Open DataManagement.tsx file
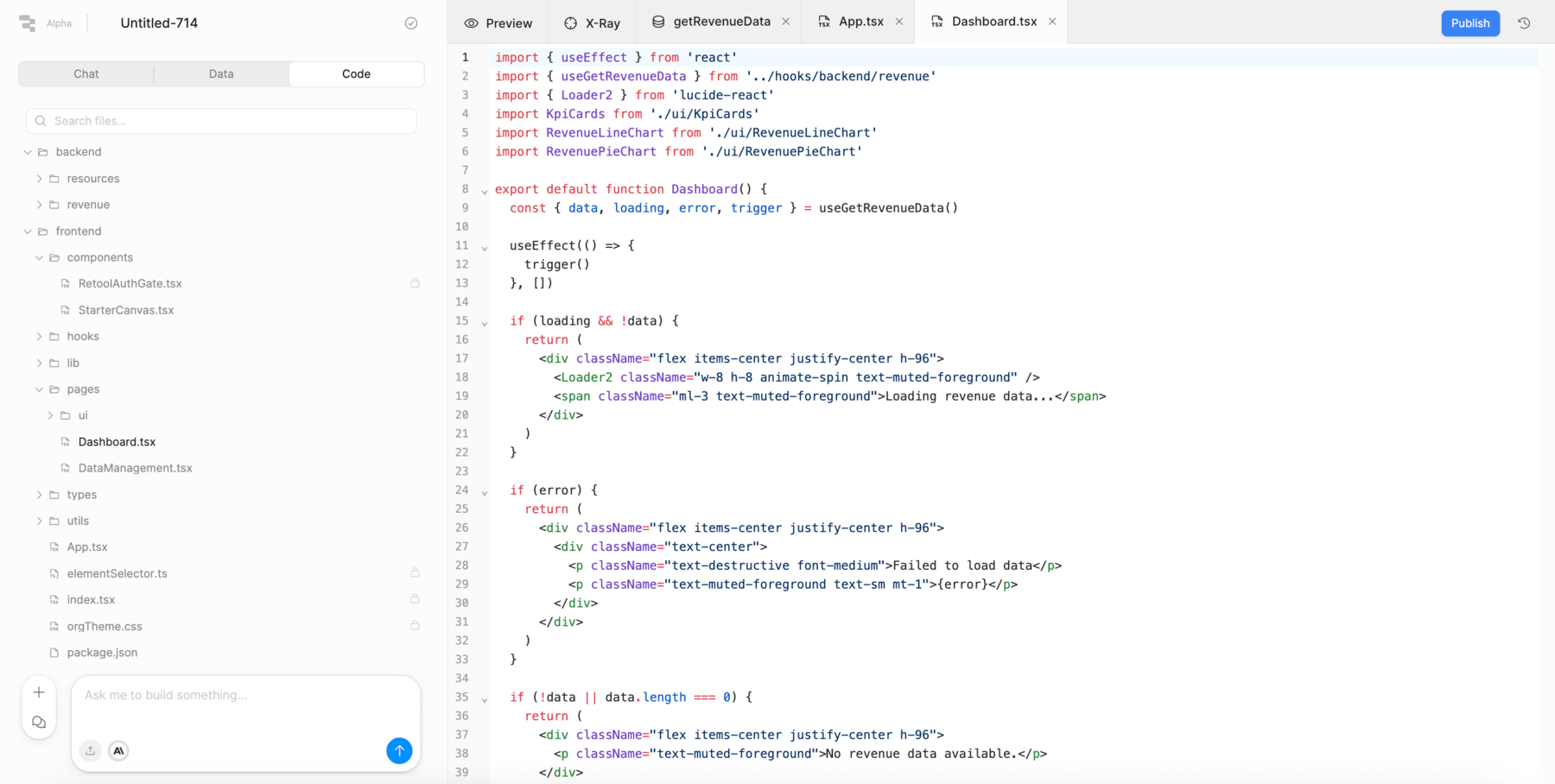1555x784 pixels. (135, 468)
